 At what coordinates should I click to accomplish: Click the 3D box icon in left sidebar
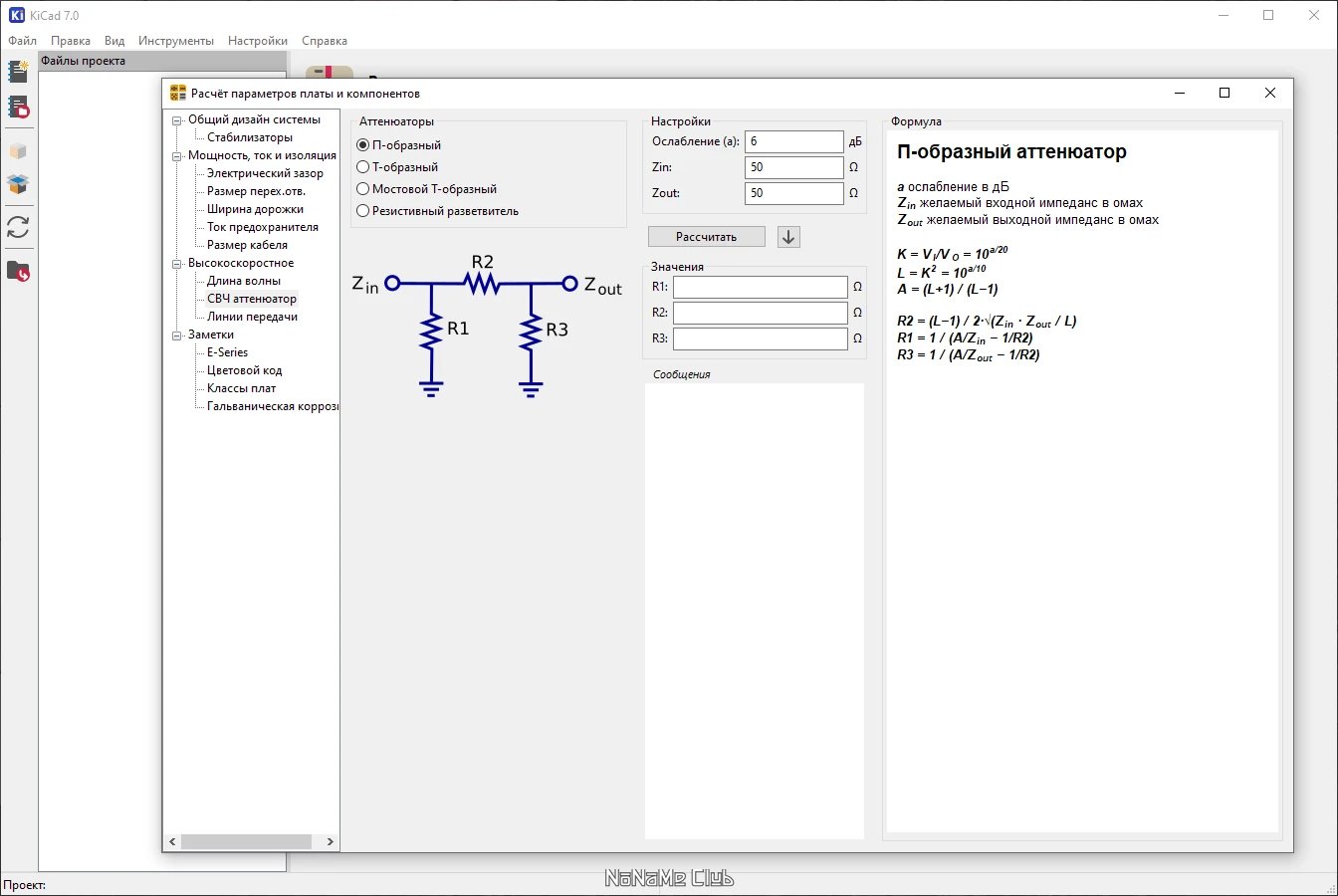coord(18,151)
